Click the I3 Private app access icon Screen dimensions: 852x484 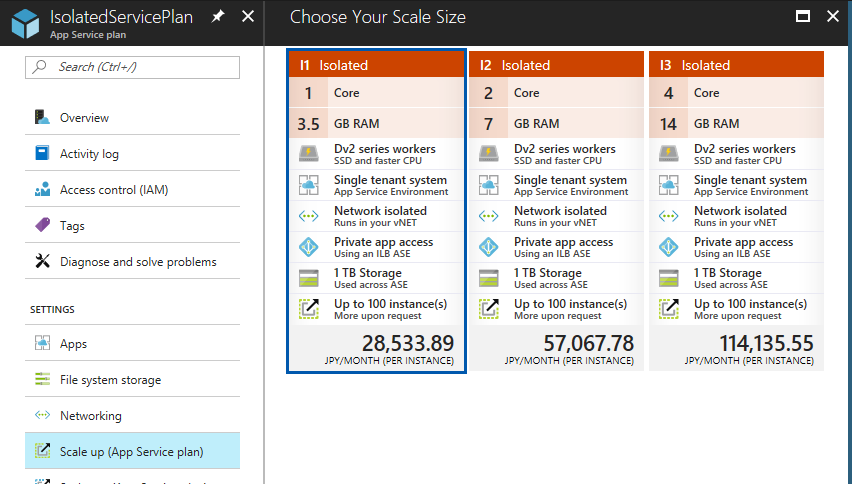(668, 247)
